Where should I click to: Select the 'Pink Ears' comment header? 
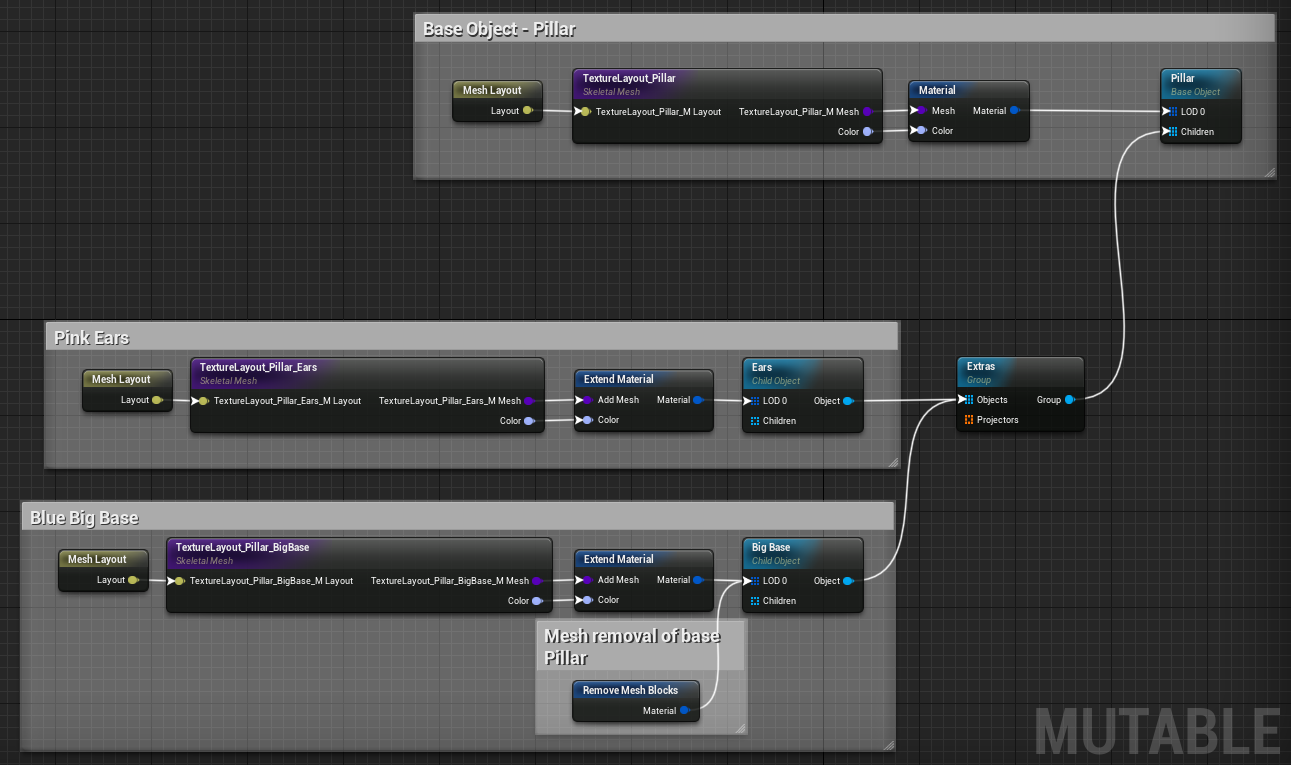[471, 337]
